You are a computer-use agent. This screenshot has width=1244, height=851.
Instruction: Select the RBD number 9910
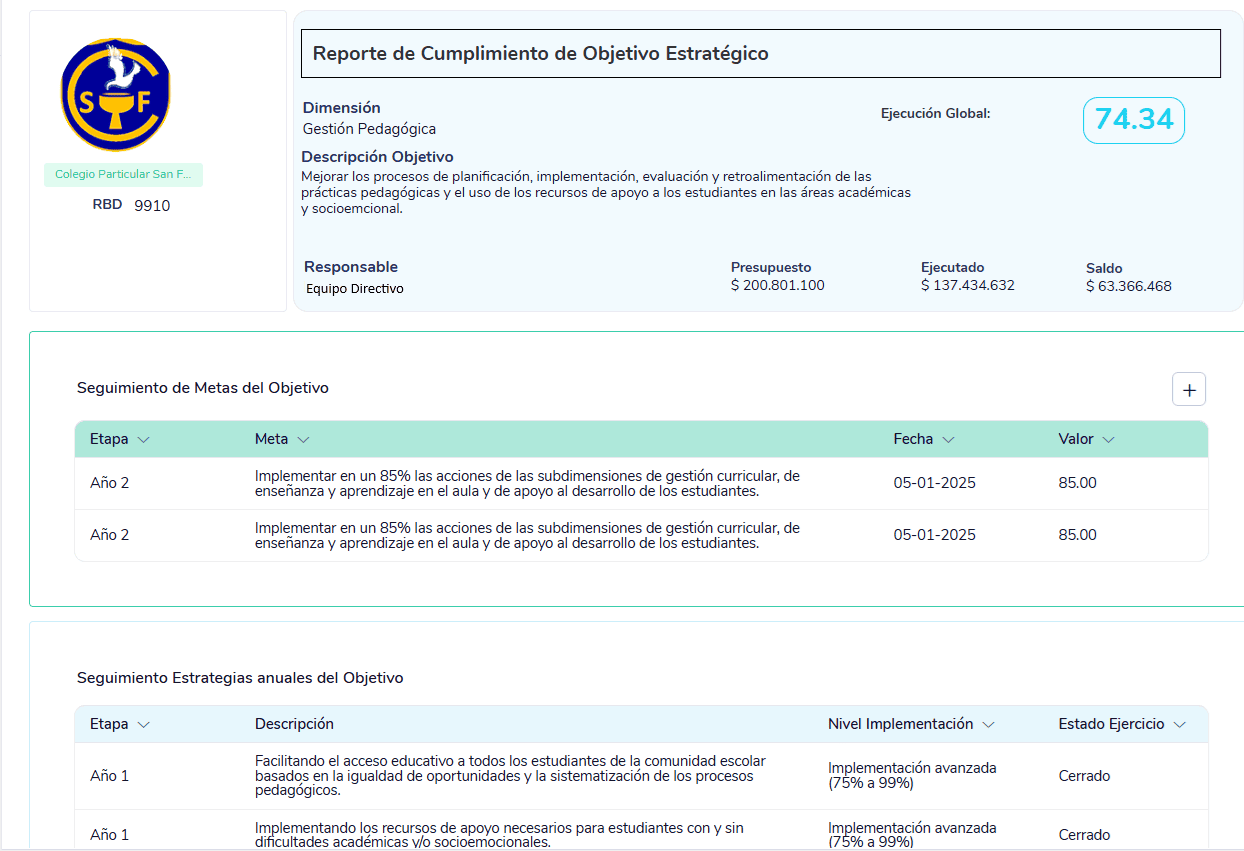[x=152, y=206]
